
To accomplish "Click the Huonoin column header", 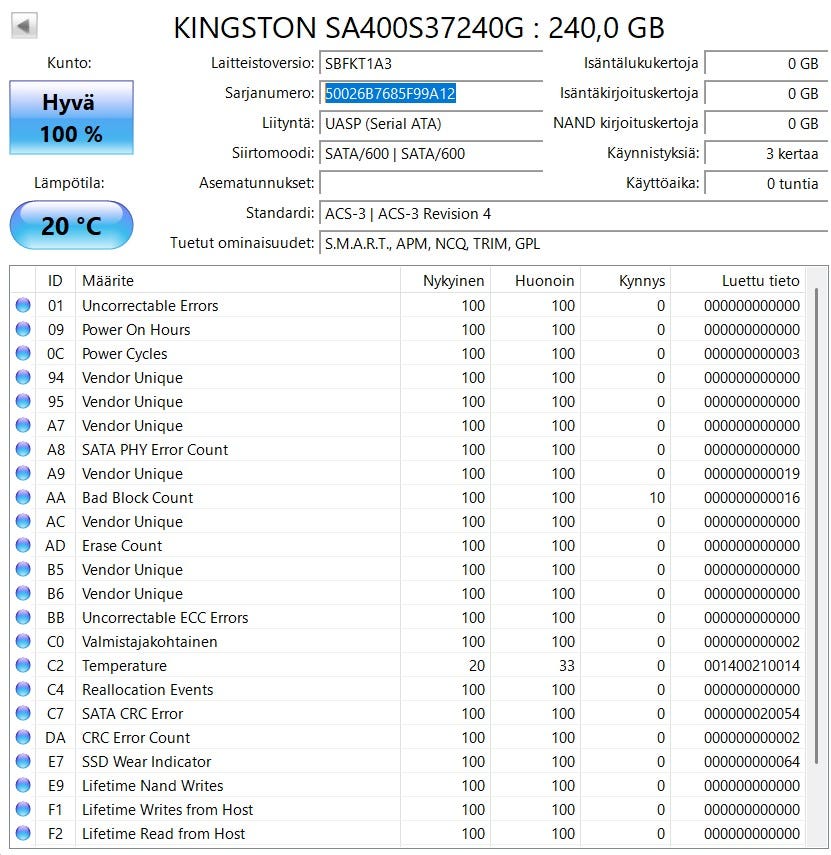I will tap(535, 280).
